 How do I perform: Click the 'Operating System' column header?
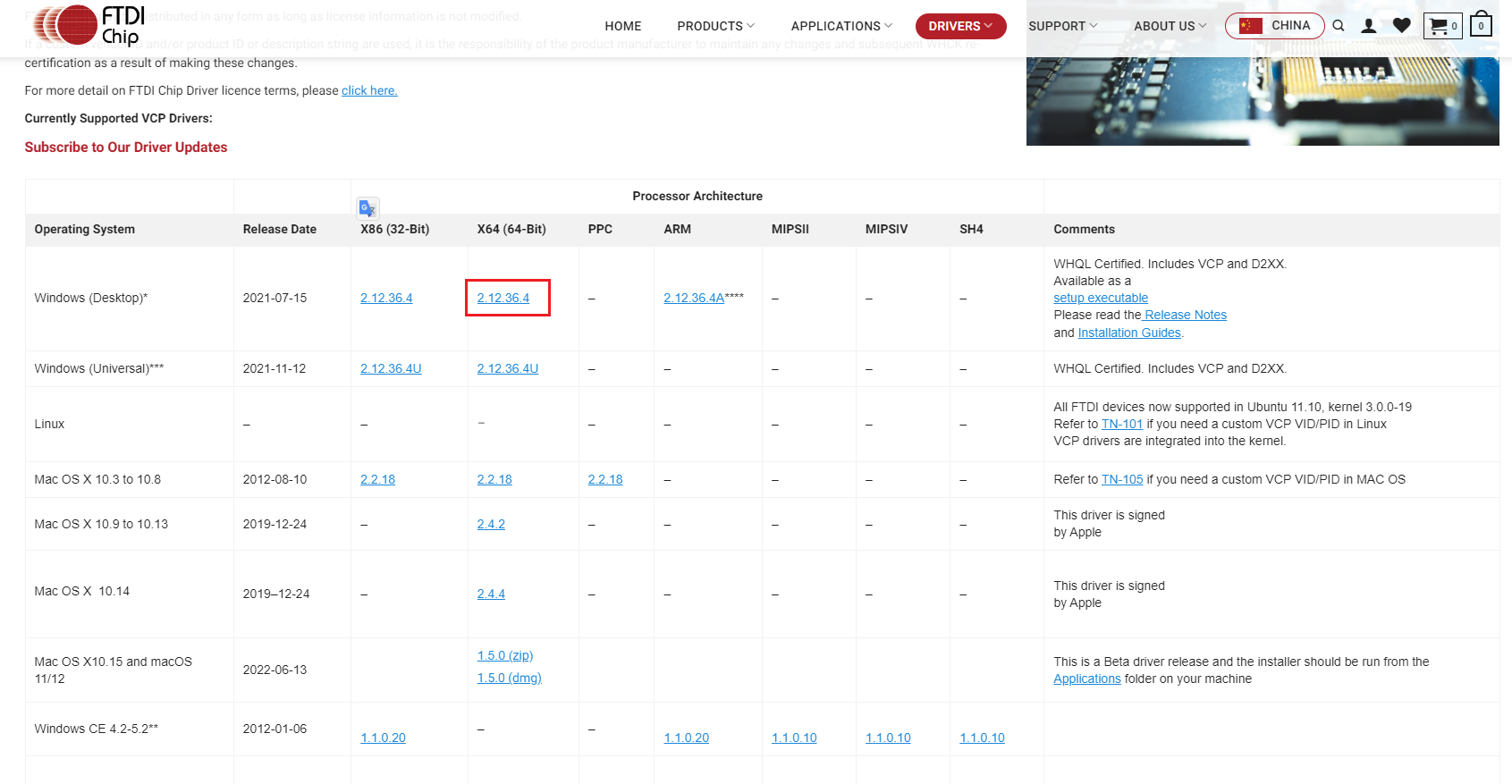[85, 229]
